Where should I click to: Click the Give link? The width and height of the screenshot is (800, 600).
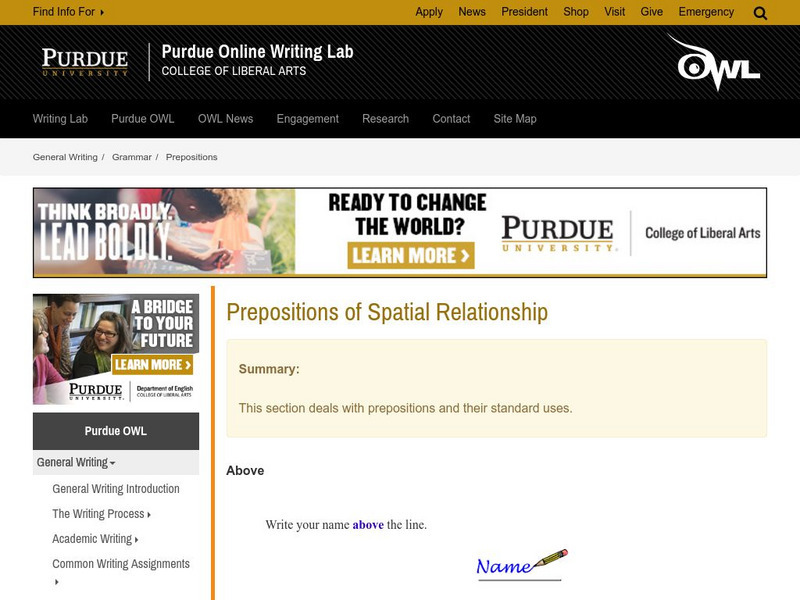point(652,12)
